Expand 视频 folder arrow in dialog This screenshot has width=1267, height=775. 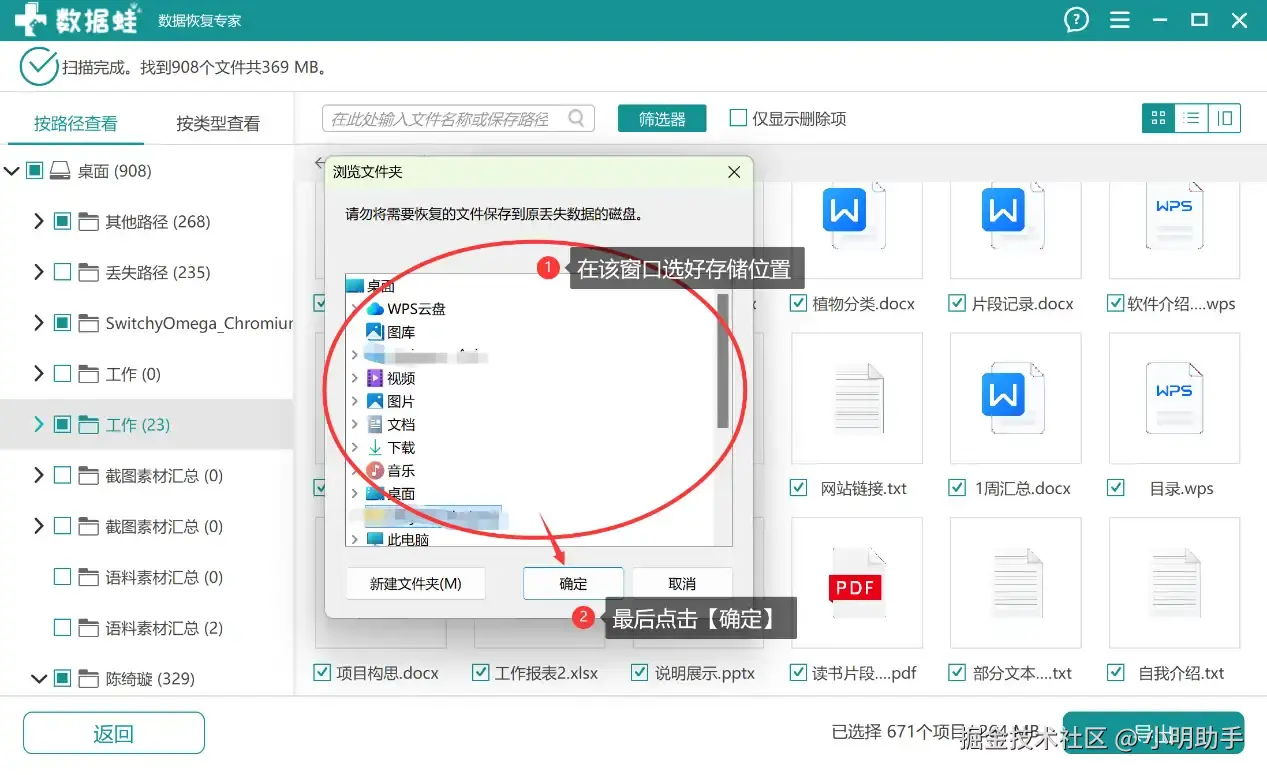(354, 378)
